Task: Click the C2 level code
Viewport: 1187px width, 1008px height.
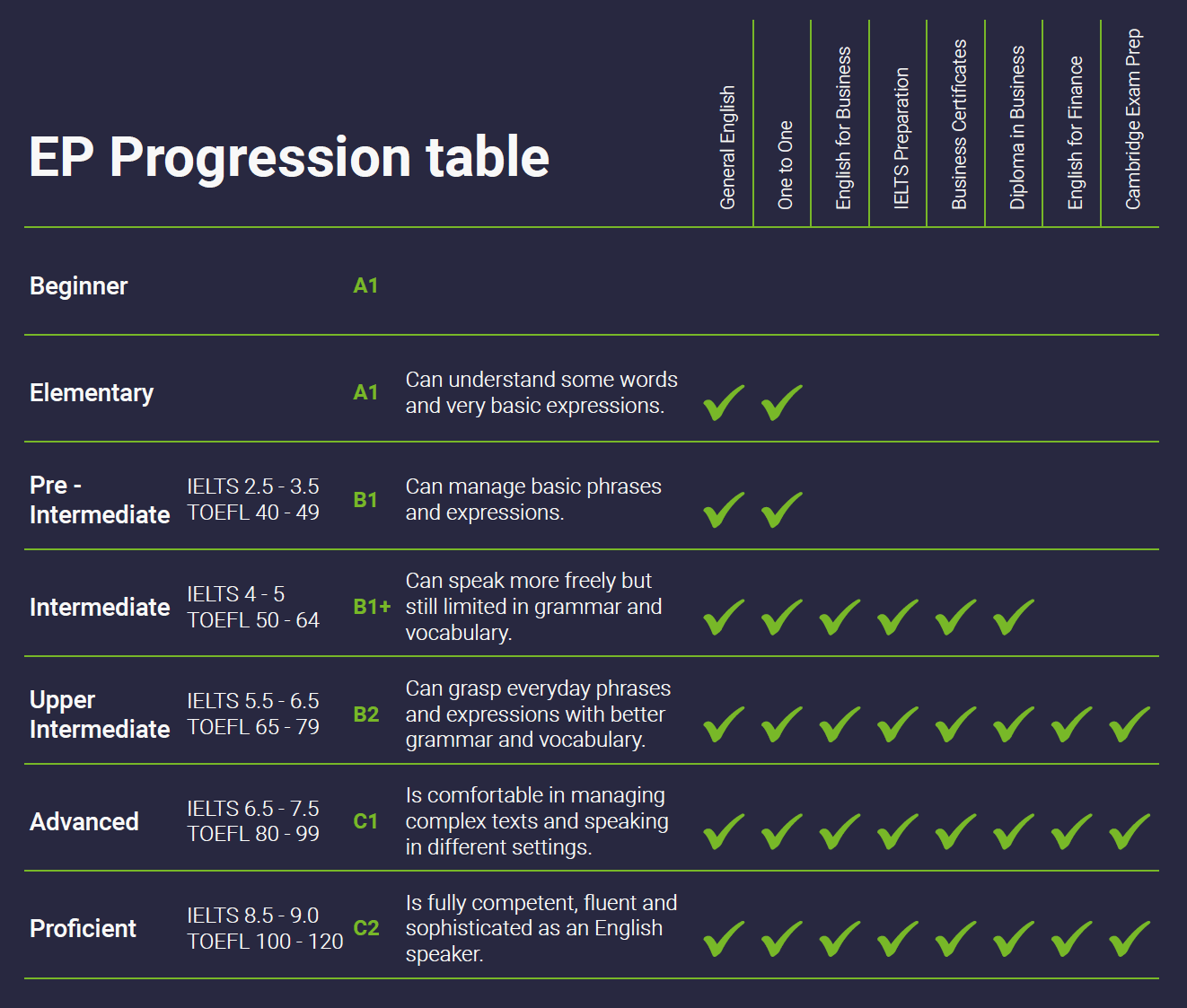Action: point(366,928)
